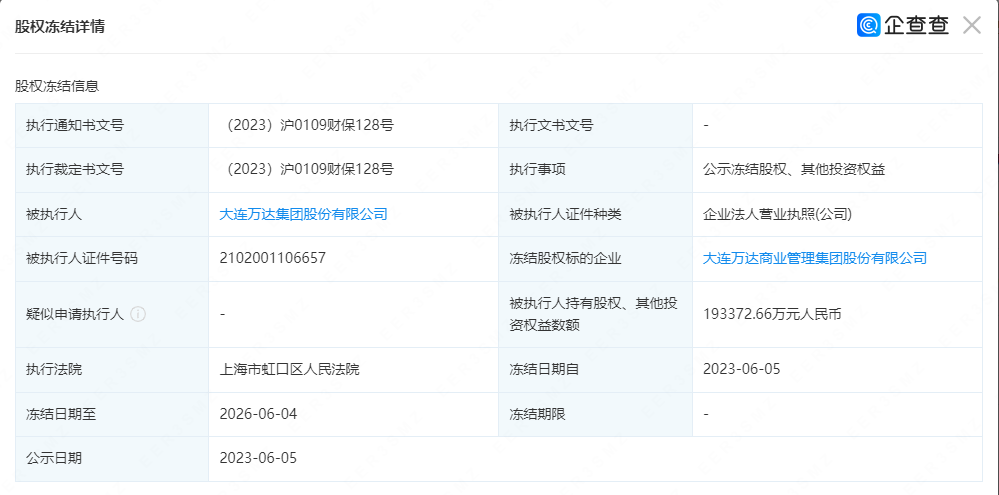
Task: Click the 被执行人证件种类 label
Action: coord(565,214)
